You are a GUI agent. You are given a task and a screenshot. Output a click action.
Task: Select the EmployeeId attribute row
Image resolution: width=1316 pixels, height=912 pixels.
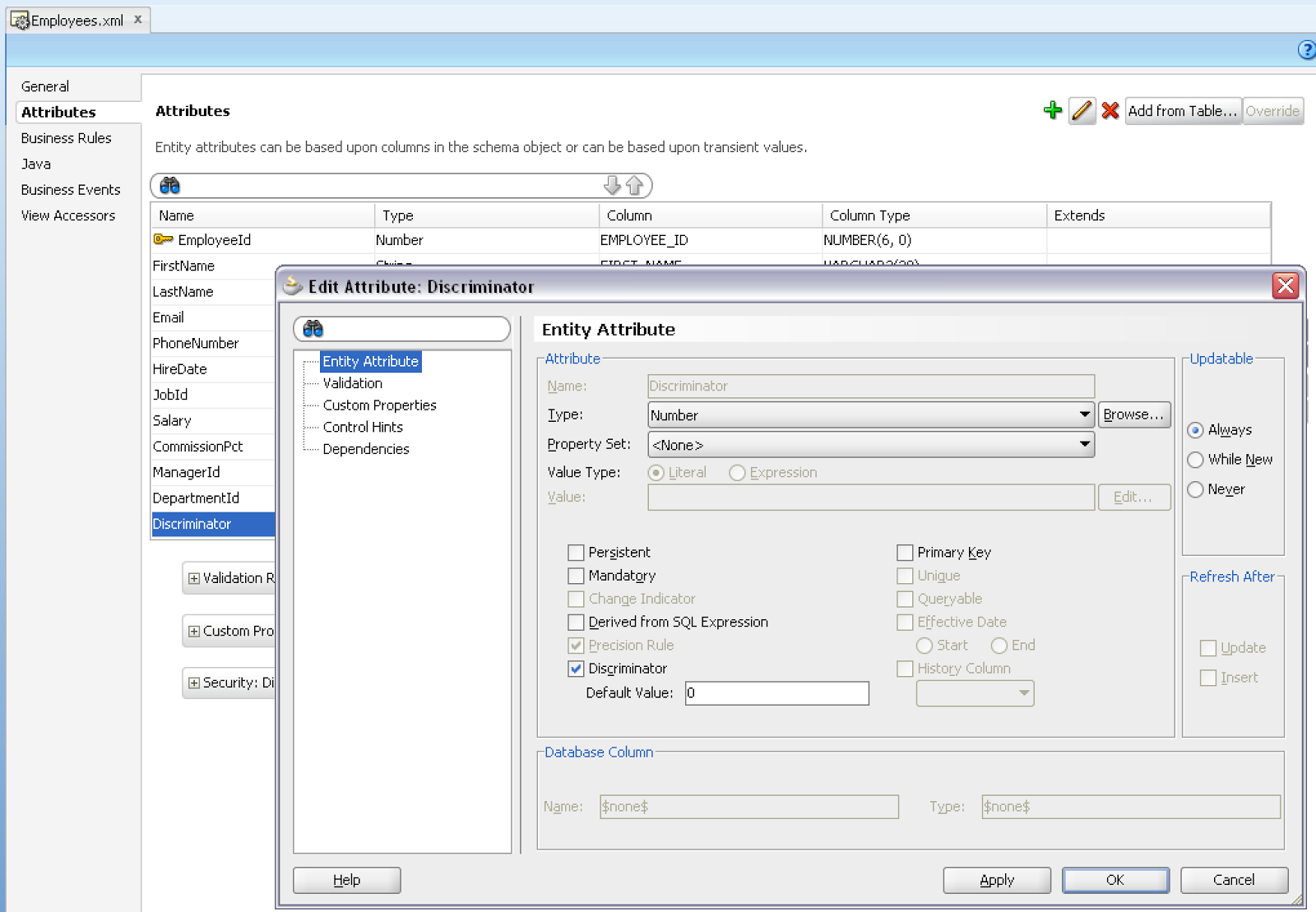[x=711, y=240]
